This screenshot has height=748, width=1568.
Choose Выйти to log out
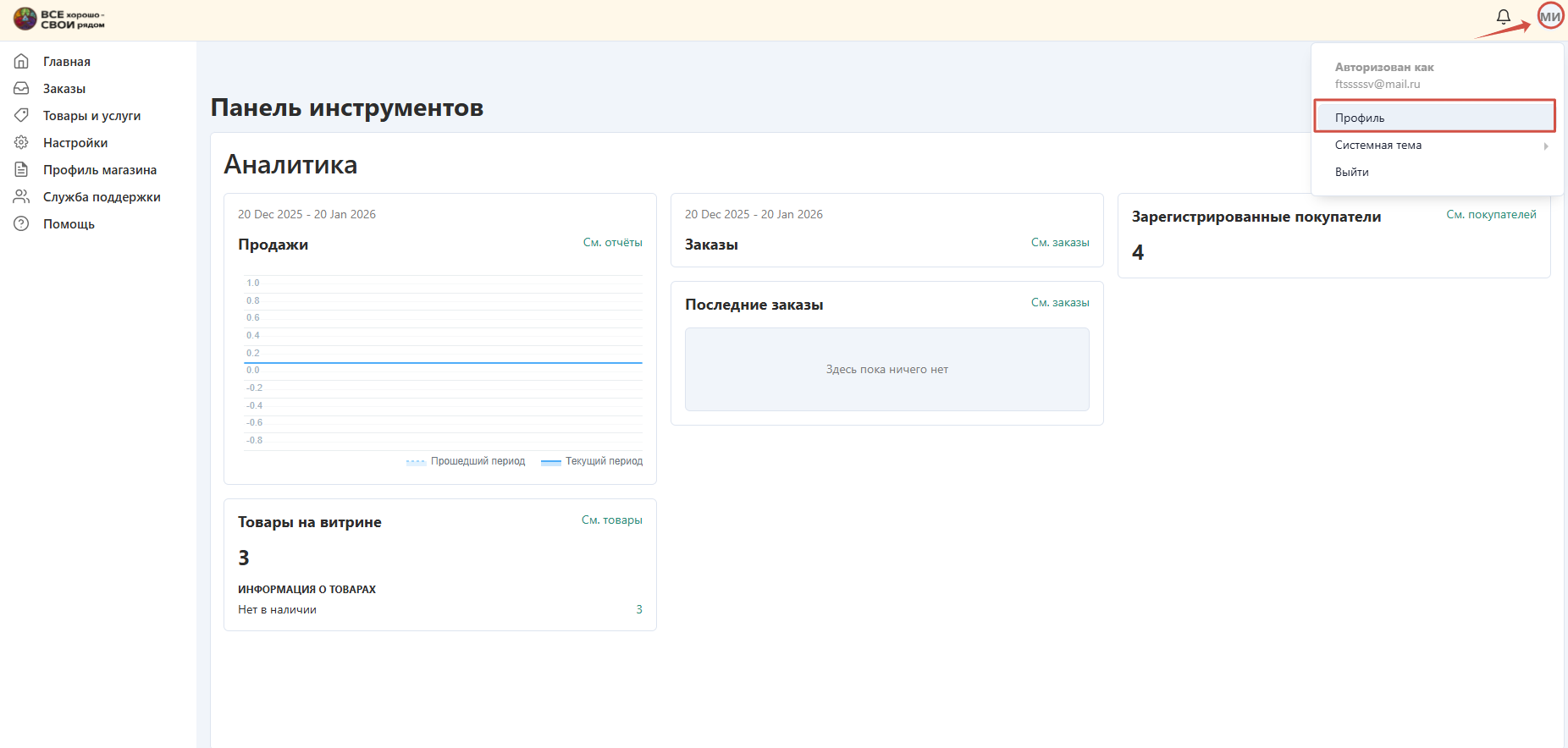tap(1351, 172)
